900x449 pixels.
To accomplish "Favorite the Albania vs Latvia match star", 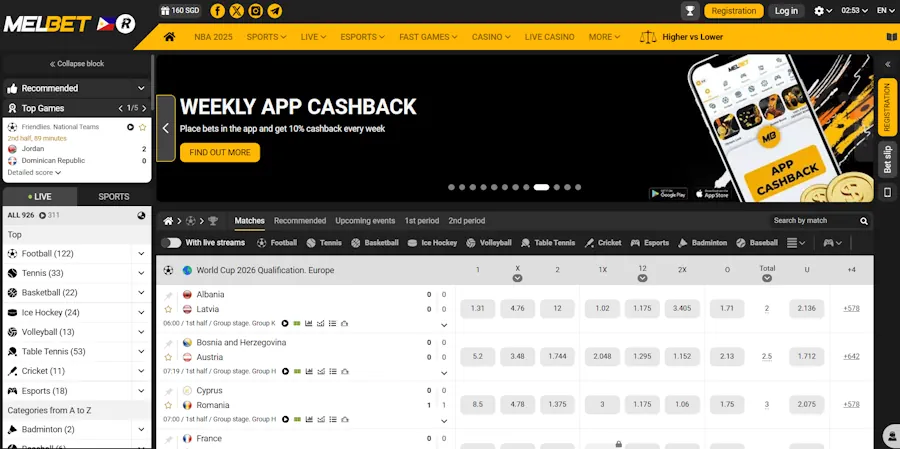I will pyautogui.click(x=168, y=309).
